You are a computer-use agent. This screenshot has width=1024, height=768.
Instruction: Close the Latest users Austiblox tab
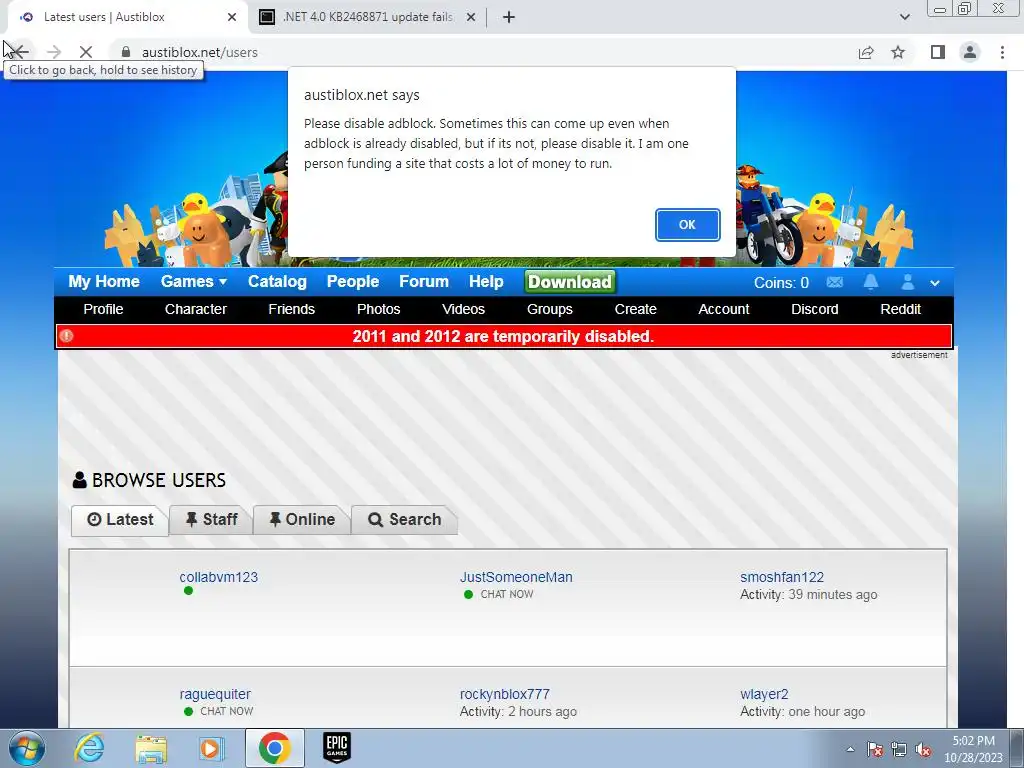[x=232, y=17]
